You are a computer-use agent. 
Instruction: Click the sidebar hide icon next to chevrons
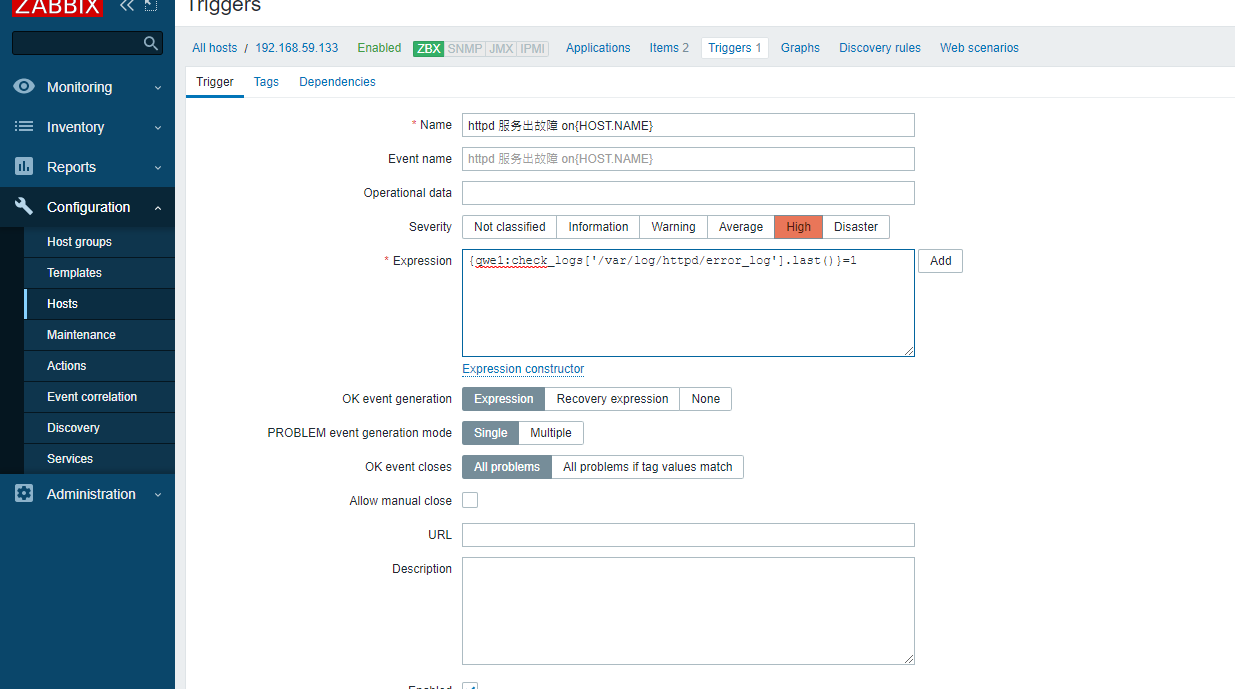pos(151,5)
